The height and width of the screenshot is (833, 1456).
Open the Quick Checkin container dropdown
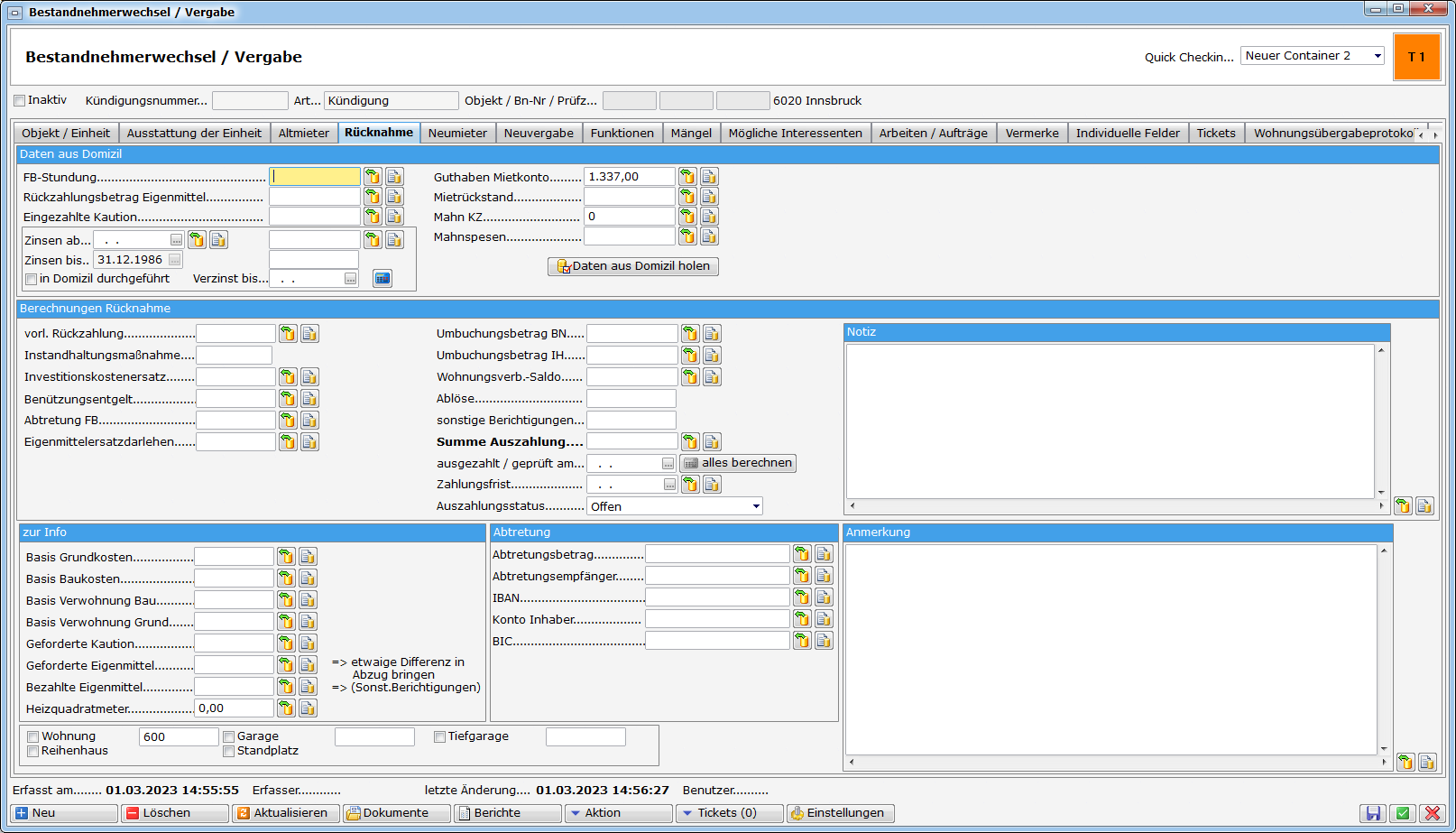(x=1377, y=56)
